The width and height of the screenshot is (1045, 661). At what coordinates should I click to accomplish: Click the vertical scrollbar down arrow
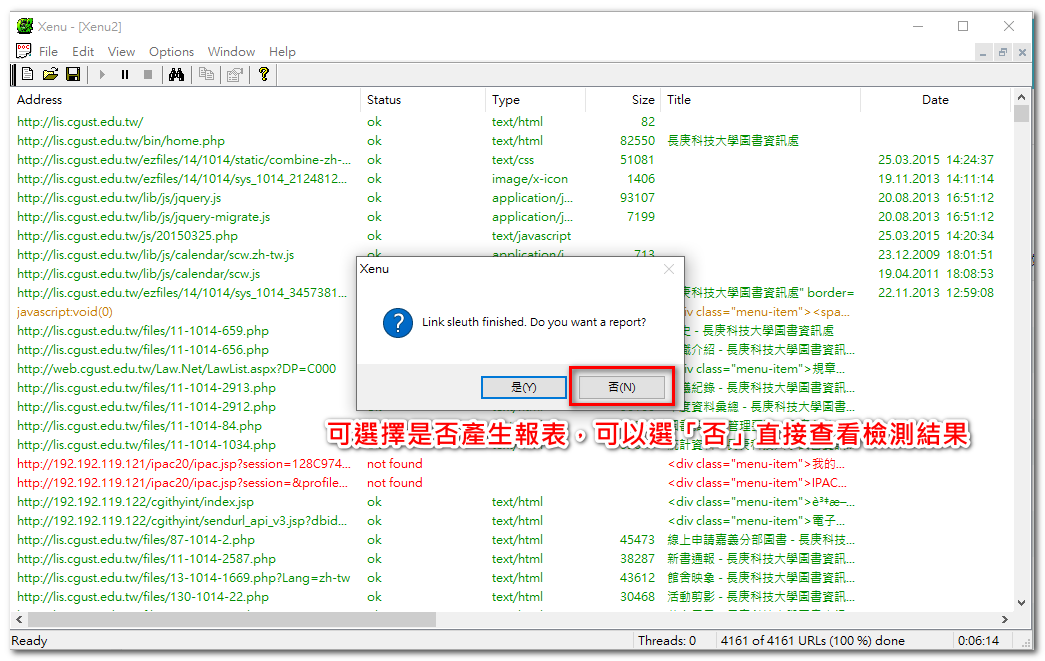point(1021,602)
